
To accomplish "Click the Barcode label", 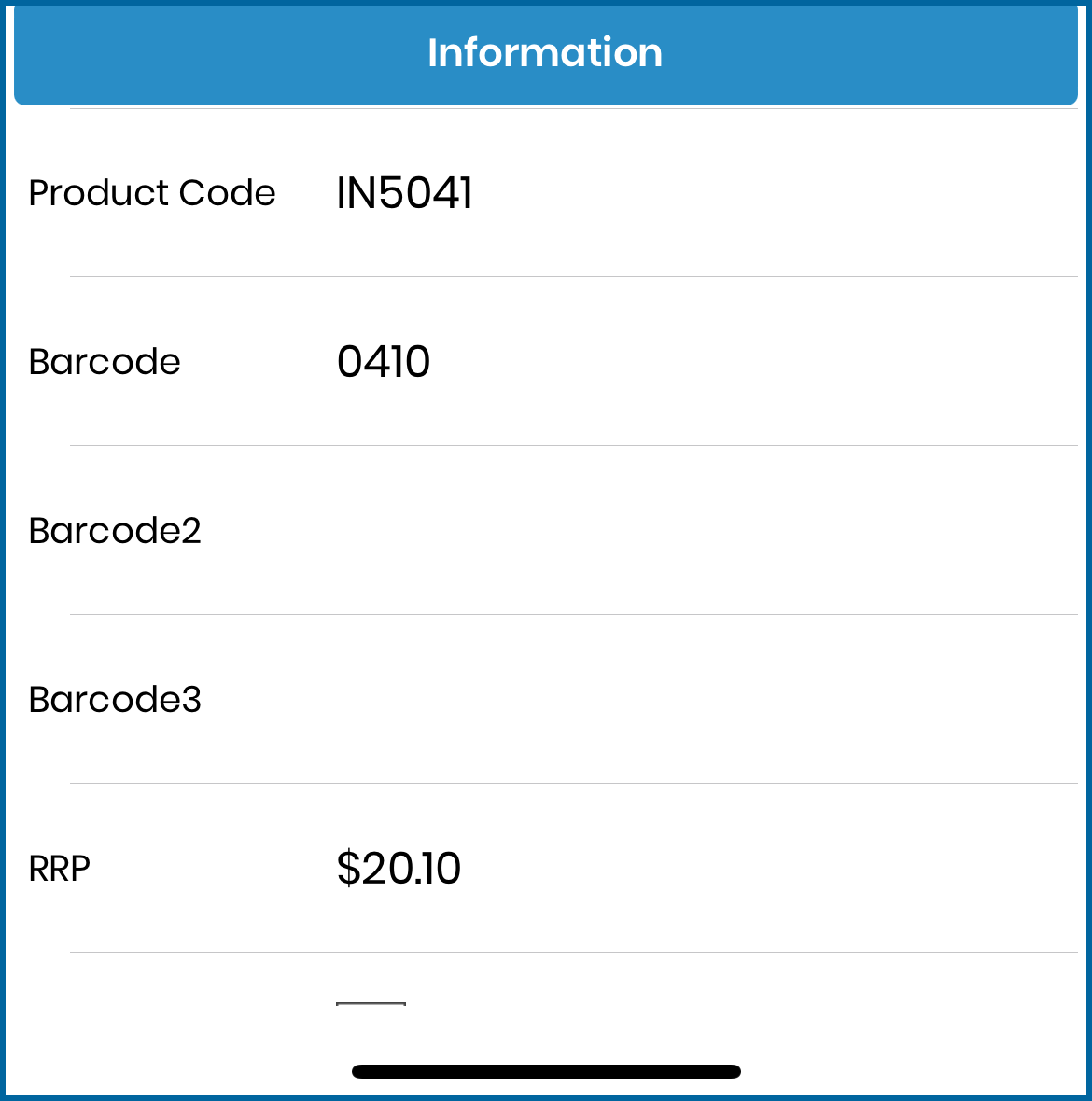I will tap(105, 362).
